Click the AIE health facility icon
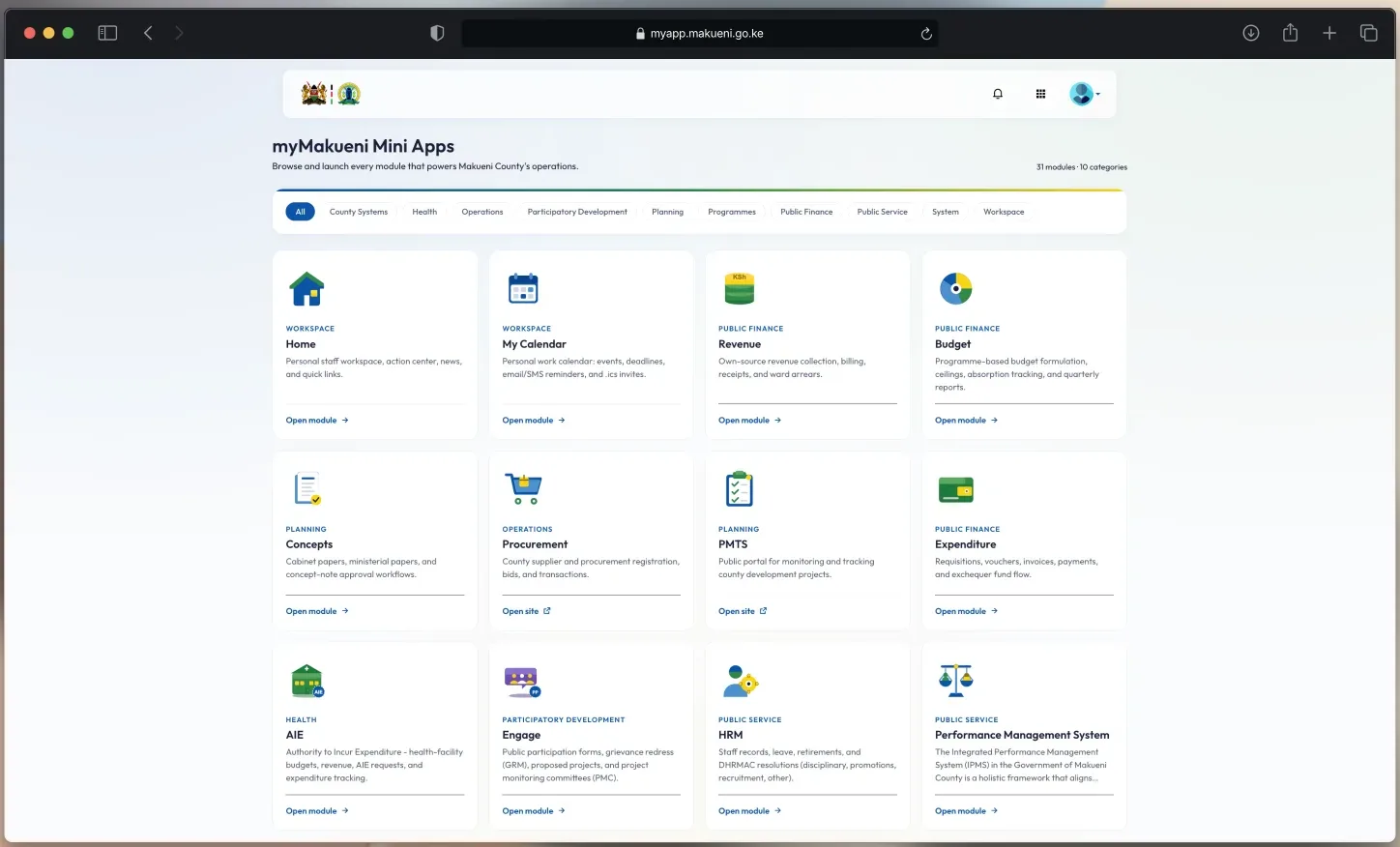 point(307,681)
